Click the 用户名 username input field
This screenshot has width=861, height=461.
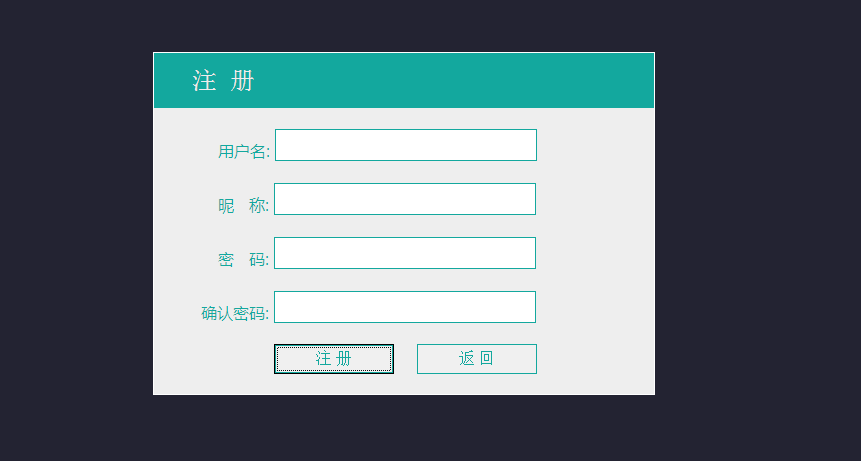coord(405,145)
